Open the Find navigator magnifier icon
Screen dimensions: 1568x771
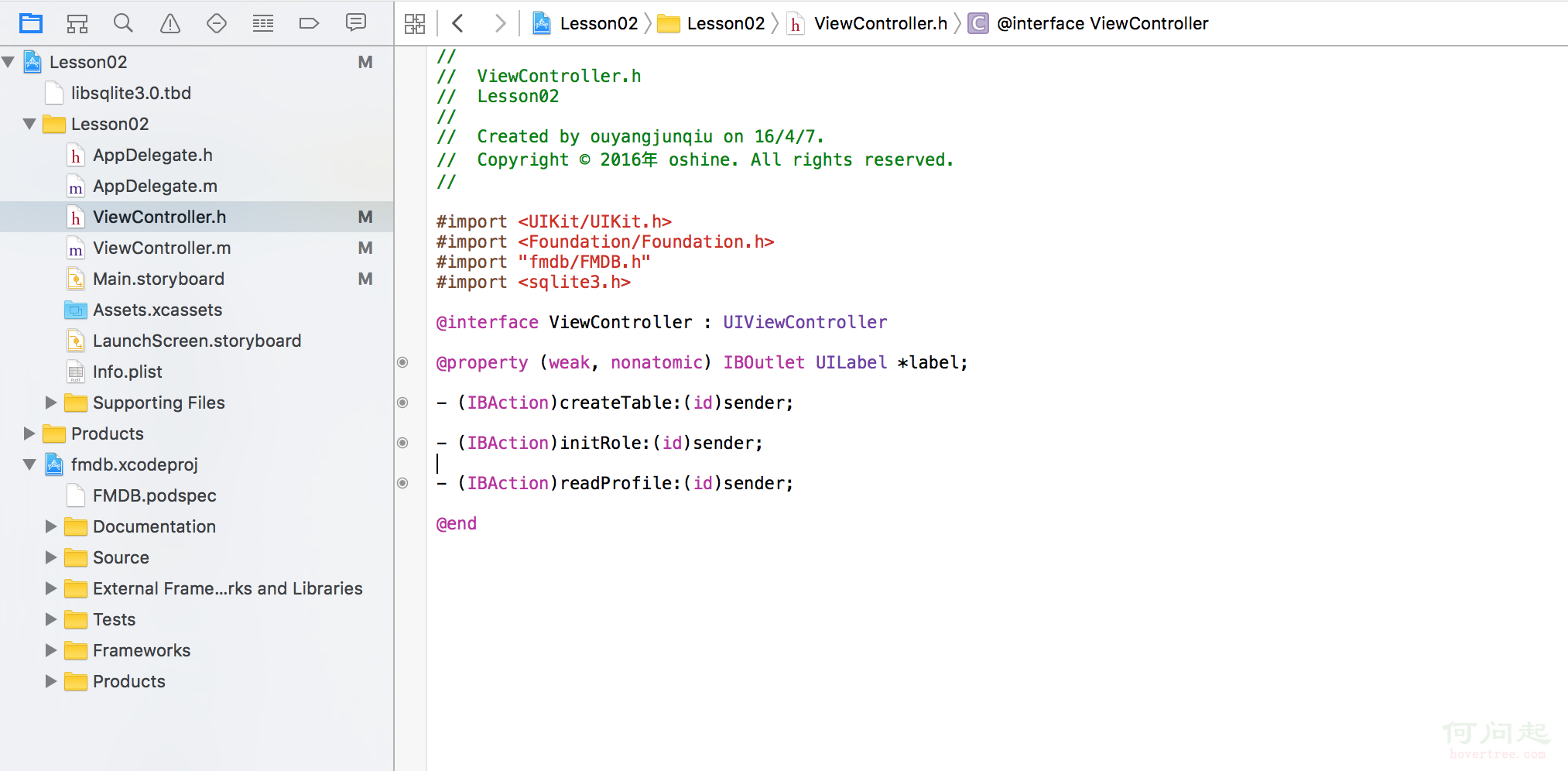point(123,23)
